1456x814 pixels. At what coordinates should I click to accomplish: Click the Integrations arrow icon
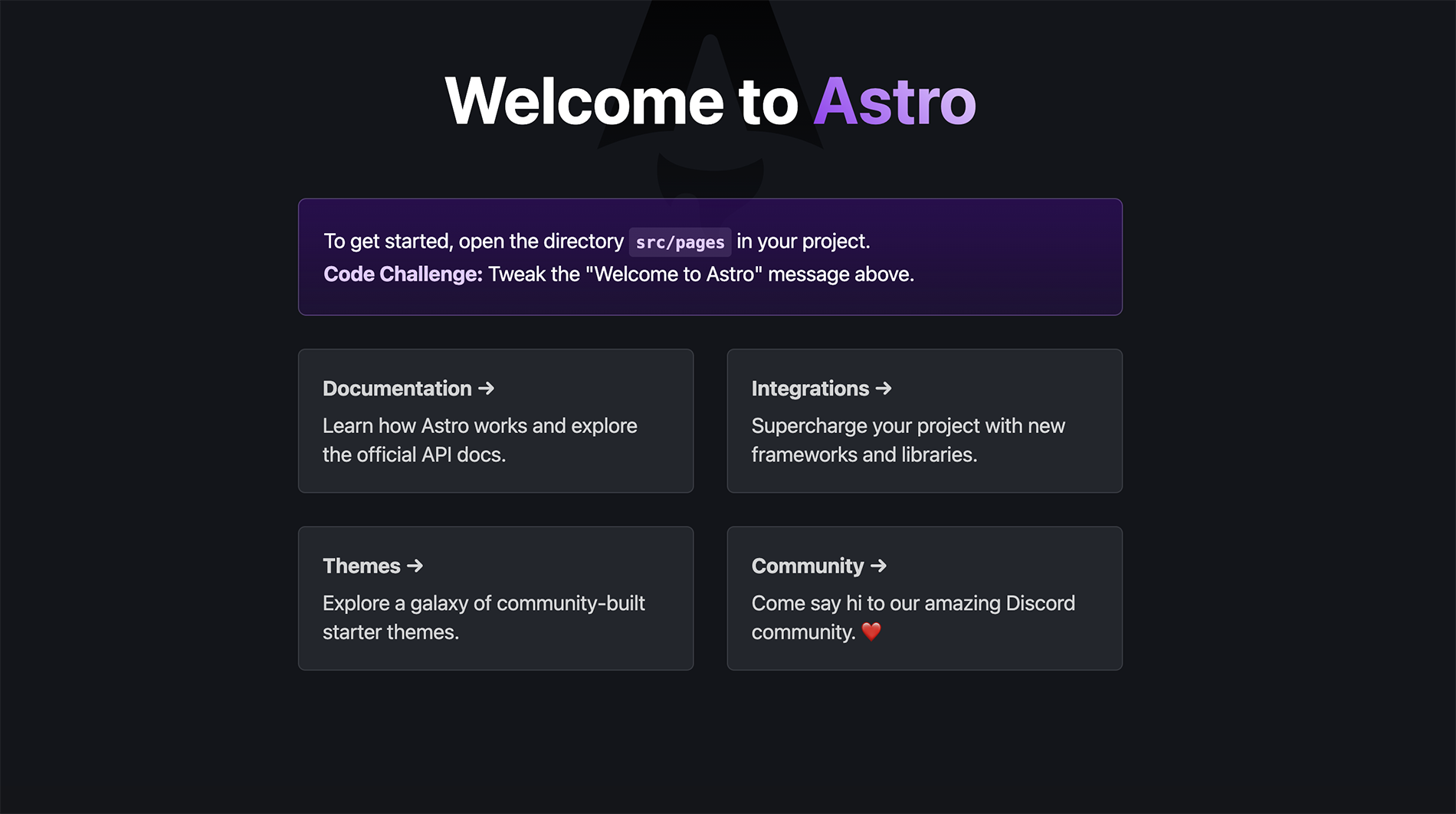[884, 389]
